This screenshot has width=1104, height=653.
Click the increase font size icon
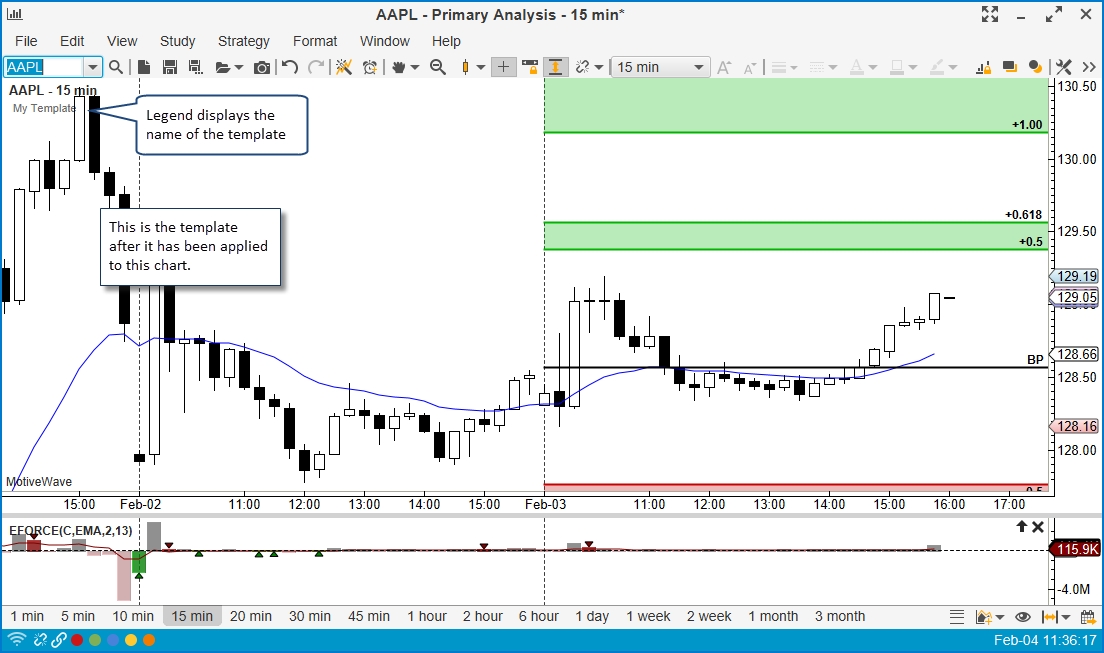[724, 67]
